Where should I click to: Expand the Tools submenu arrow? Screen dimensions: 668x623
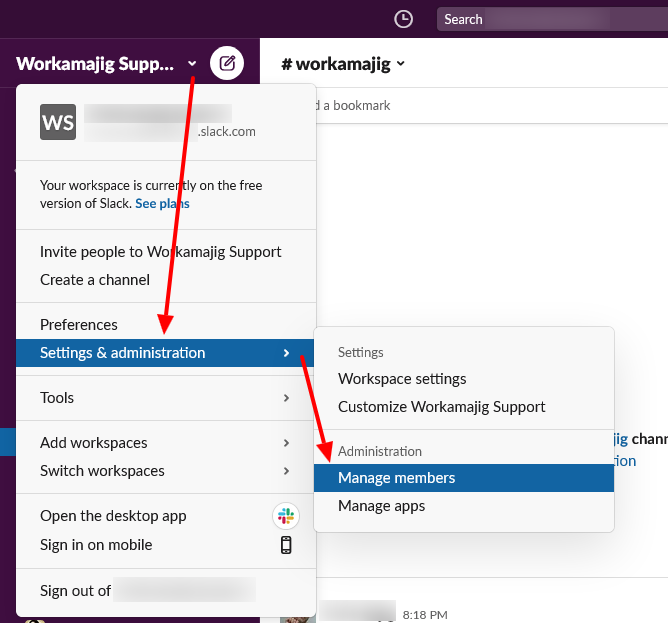286,398
